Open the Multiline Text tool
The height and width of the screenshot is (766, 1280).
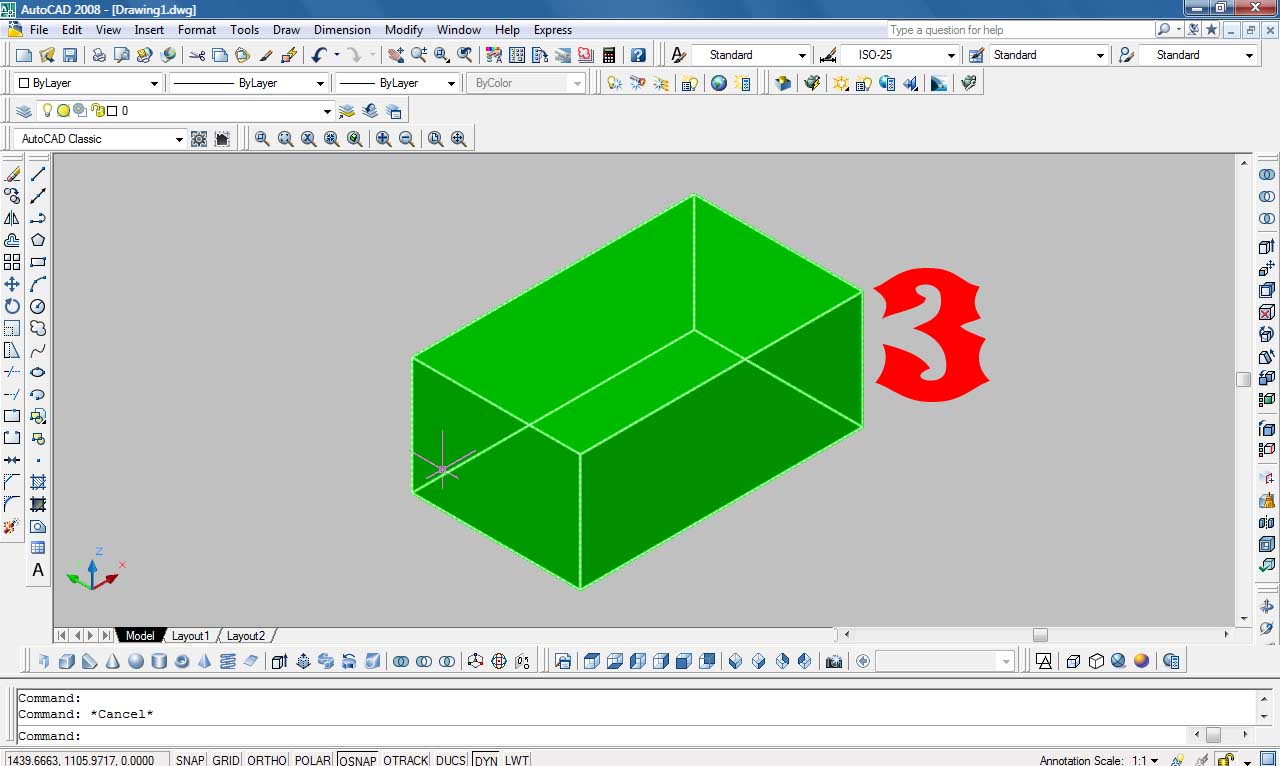click(x=38, y=570)
